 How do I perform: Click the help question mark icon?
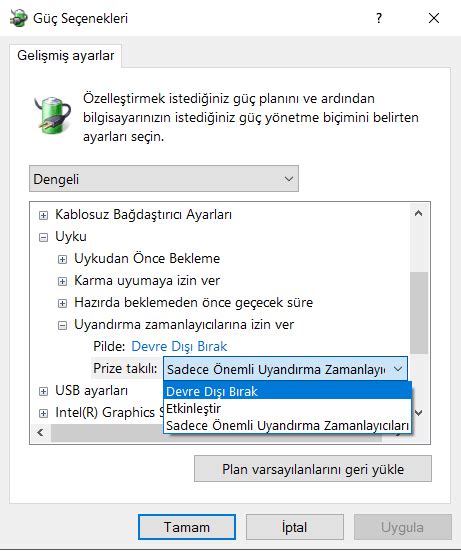[x=379, y=18]
